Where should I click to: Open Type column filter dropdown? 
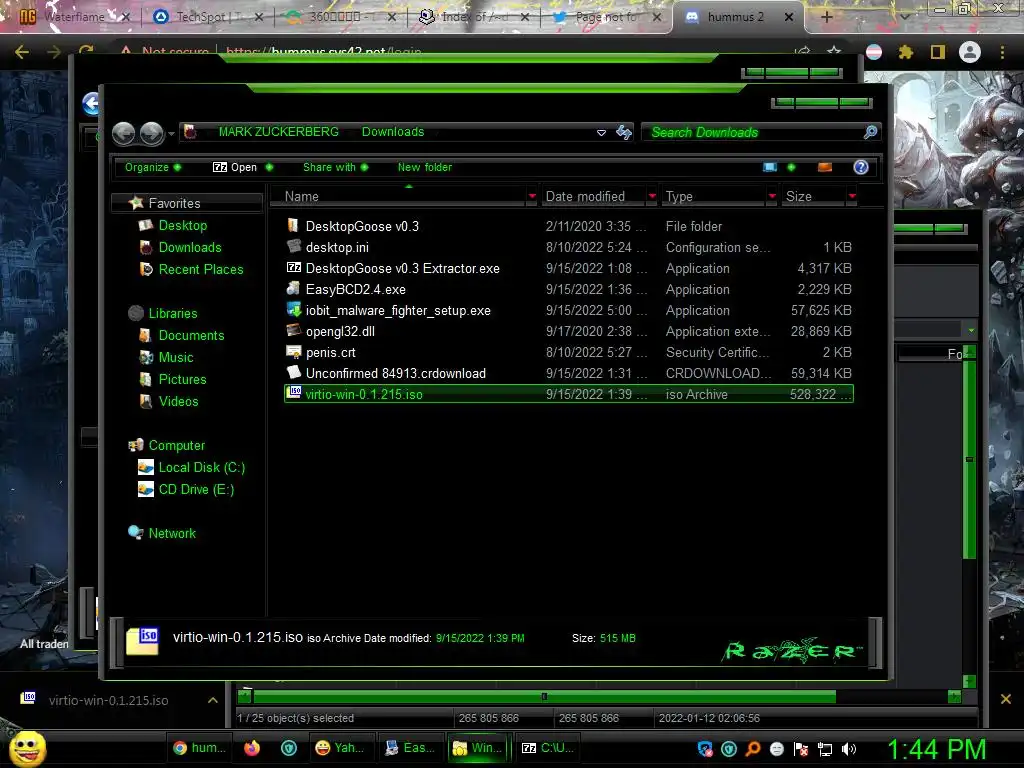(x=772, y=197)
